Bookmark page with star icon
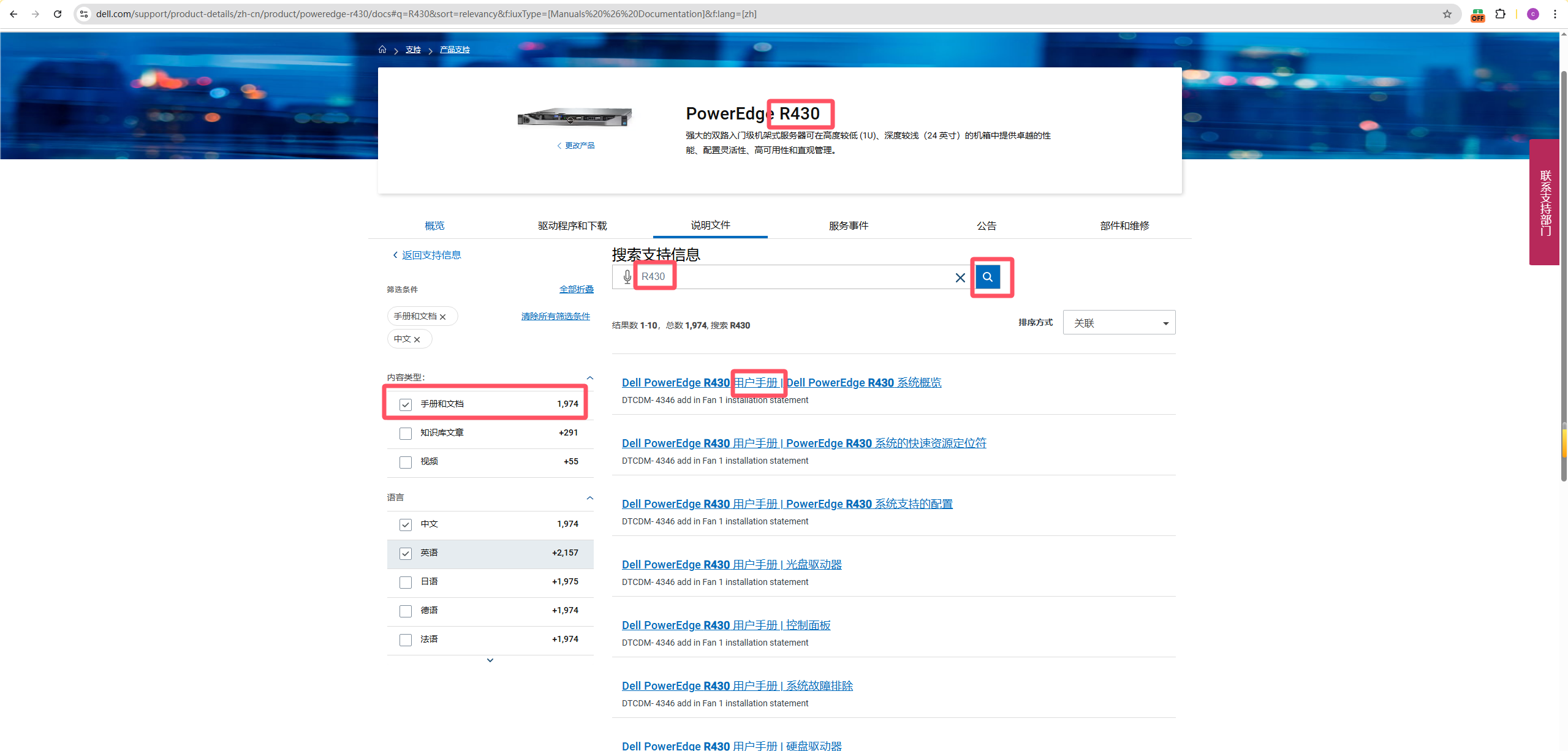The height and width of the screenshot is (751, 1568). pyautogui.click(x=1447, y=13)
